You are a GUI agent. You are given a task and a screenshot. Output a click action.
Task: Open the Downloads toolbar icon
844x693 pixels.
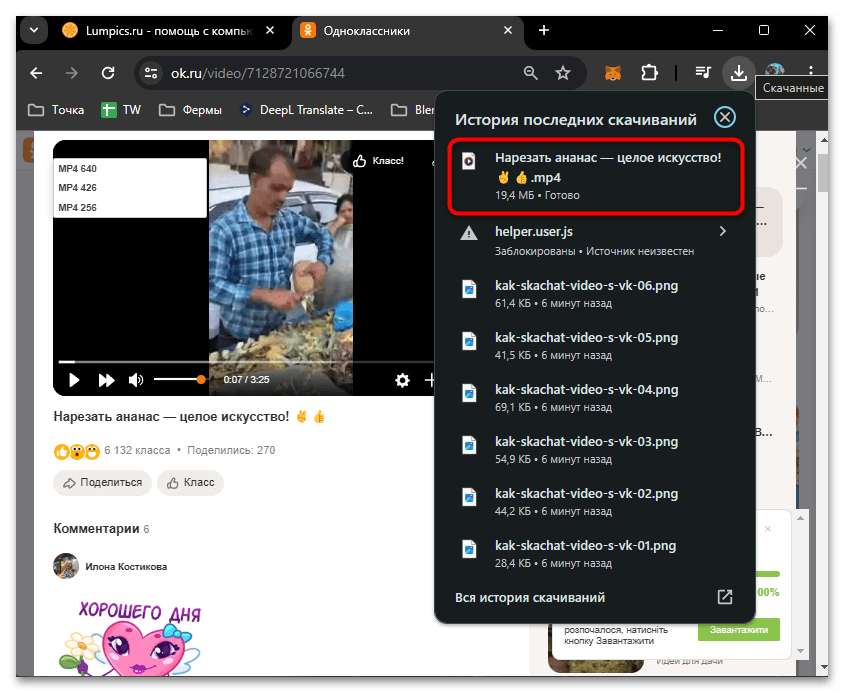tap(739, 72)
